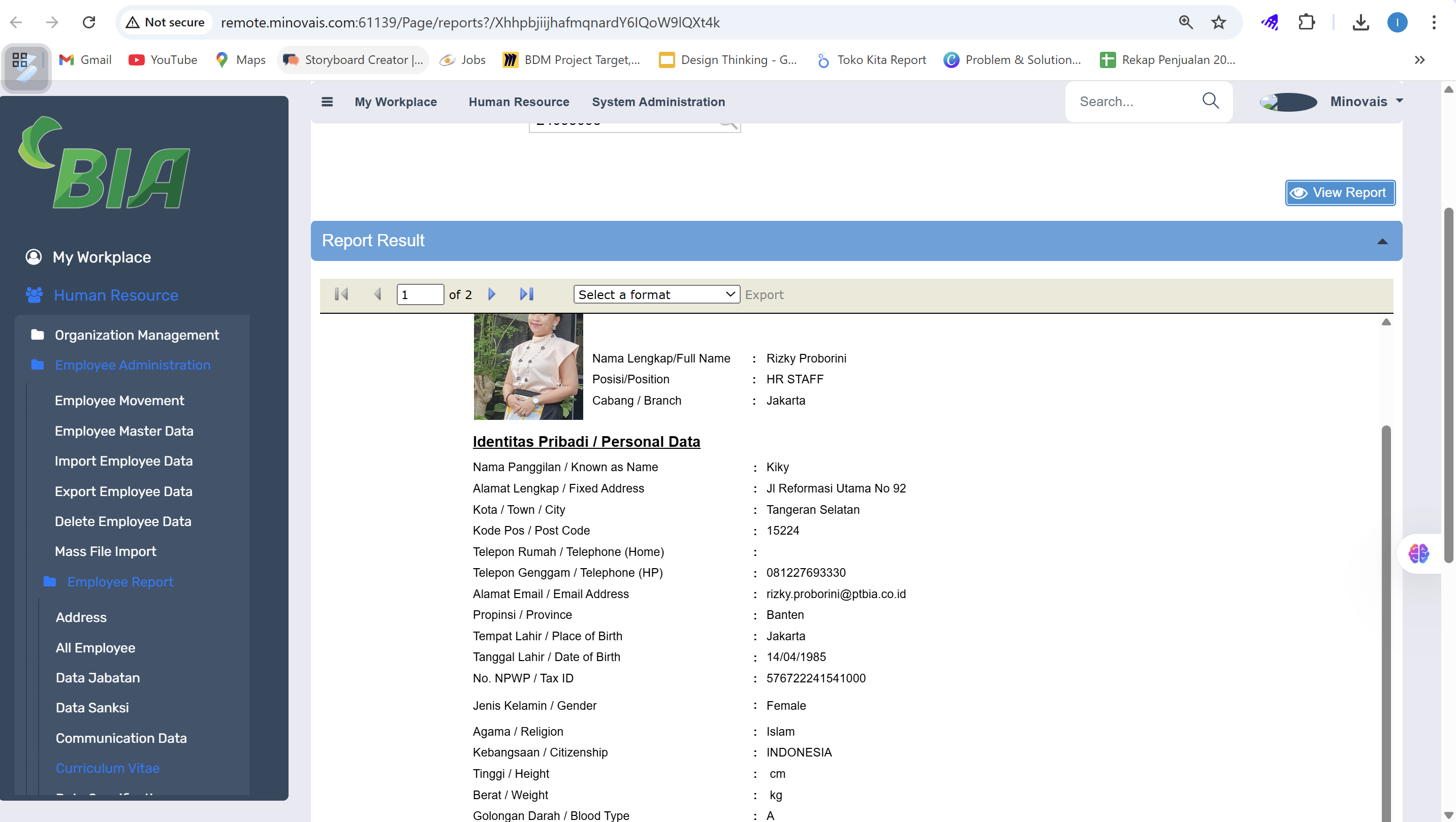Click the browser address bar URL

[x=470, y=22]
